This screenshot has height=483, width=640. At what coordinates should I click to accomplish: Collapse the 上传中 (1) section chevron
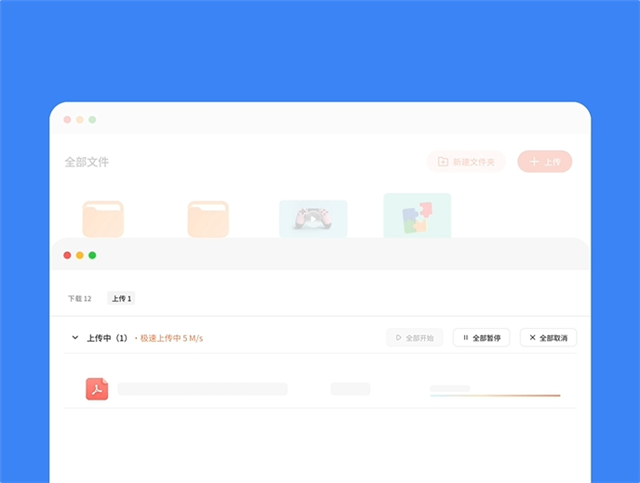(75, 338)
